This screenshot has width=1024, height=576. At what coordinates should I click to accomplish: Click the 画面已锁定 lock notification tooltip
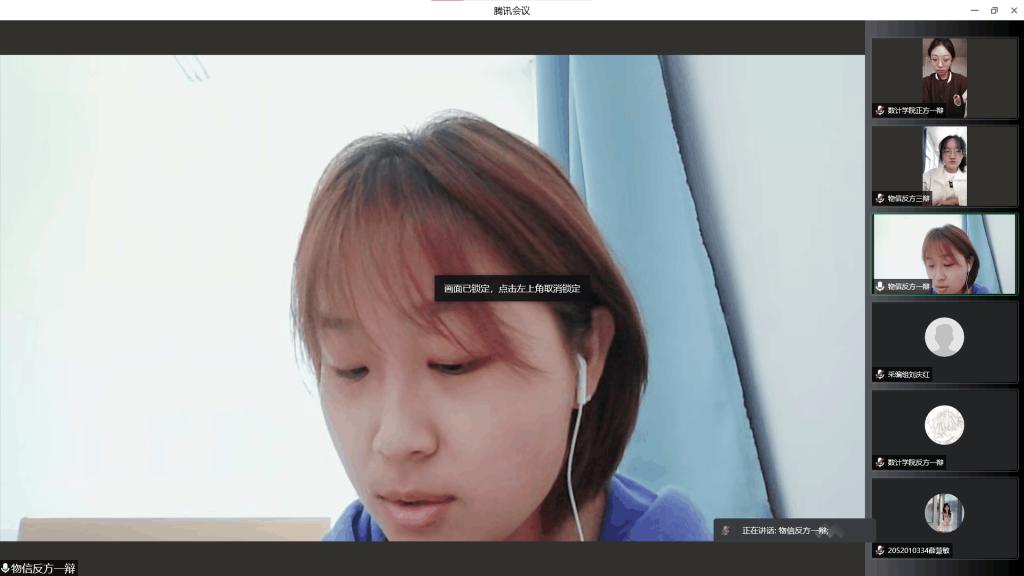[512, 288]
